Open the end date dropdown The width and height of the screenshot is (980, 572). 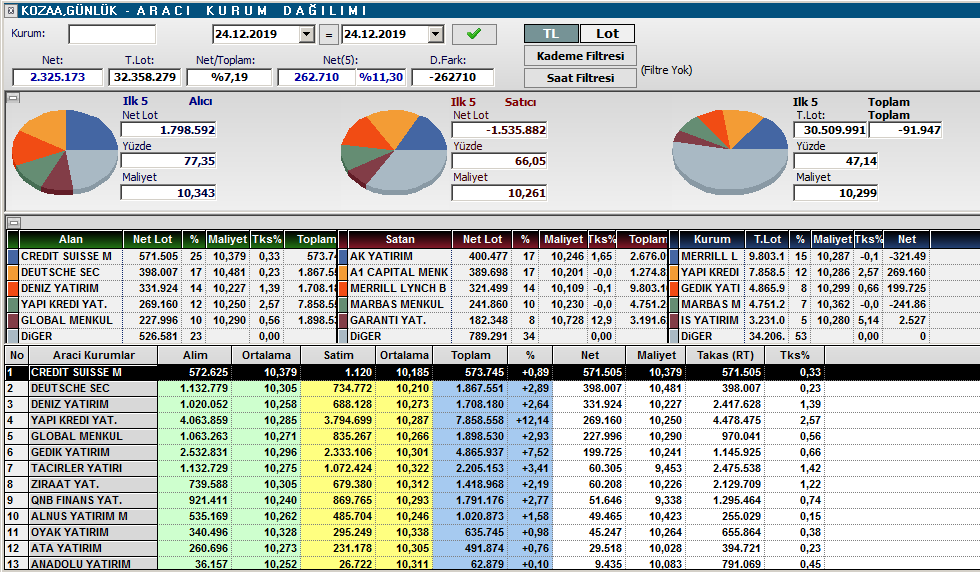coord(436,34)
